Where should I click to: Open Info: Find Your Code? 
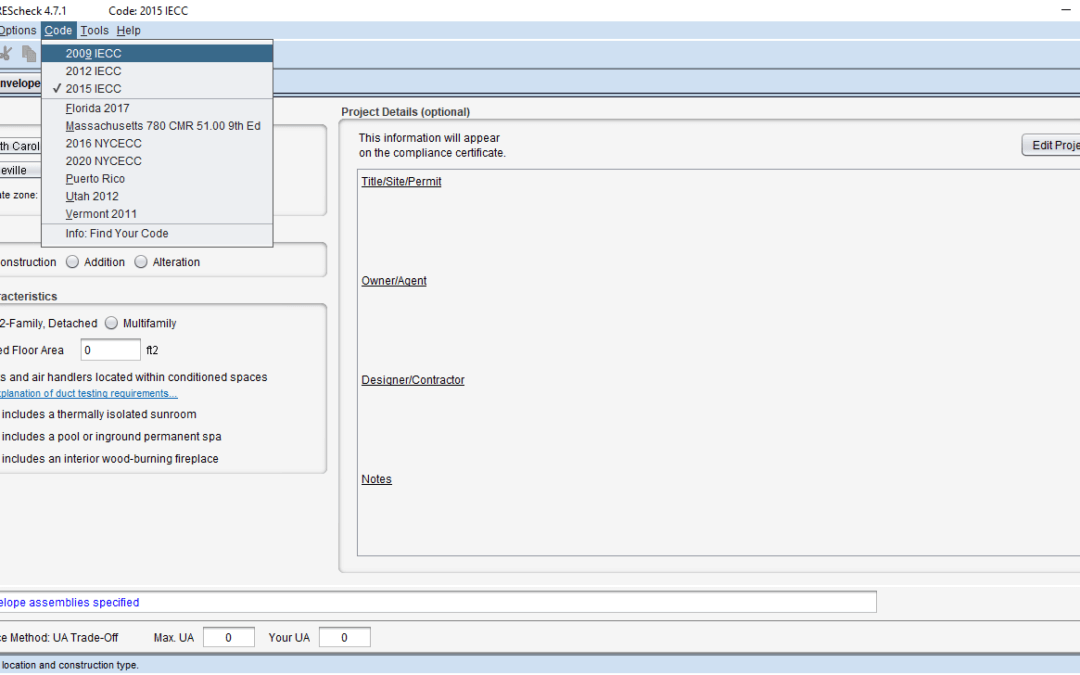click(117, 234)
